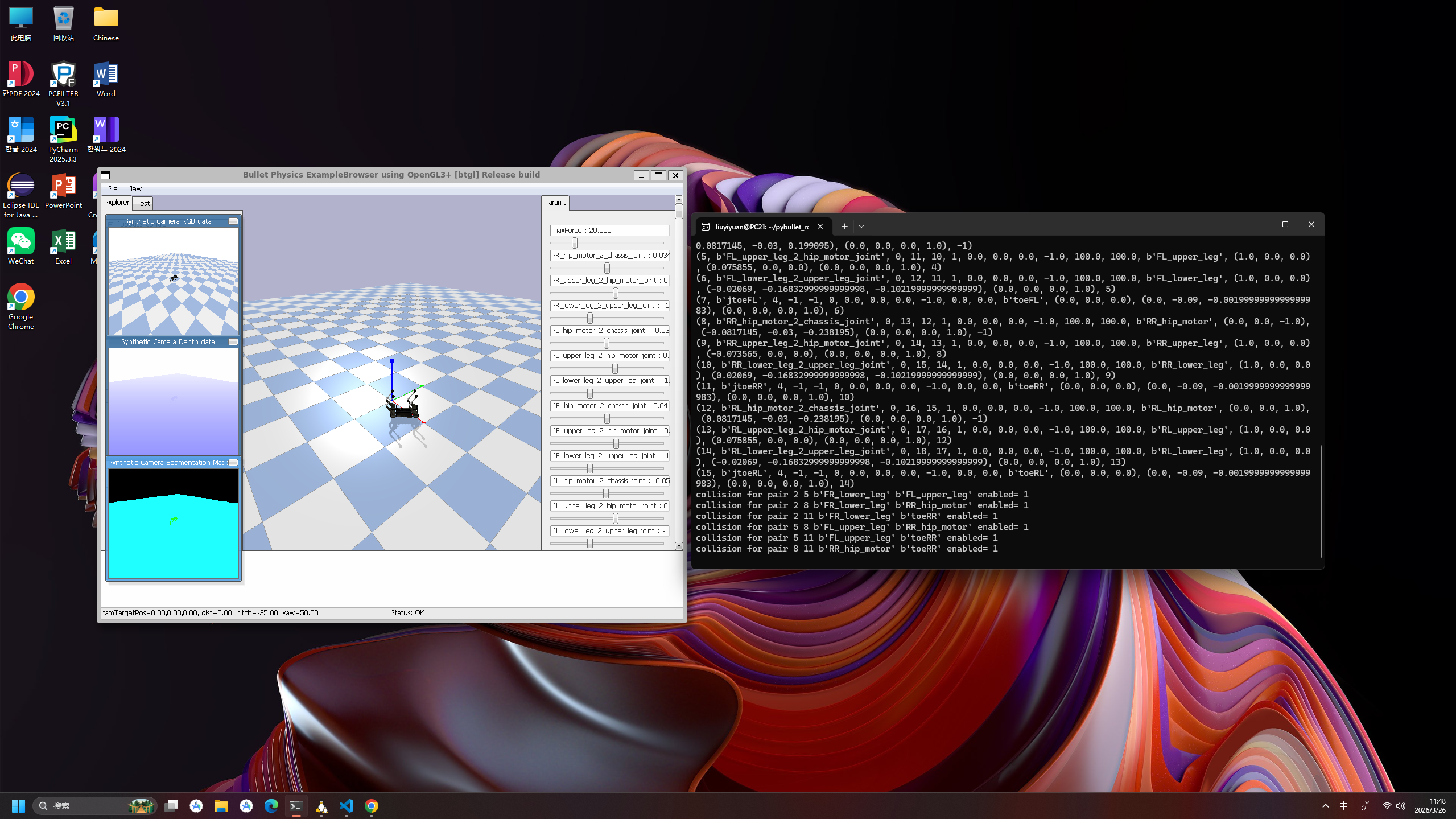
Task: Click the Wi-Fi network tray icon
Action: tap(1387, 806)
